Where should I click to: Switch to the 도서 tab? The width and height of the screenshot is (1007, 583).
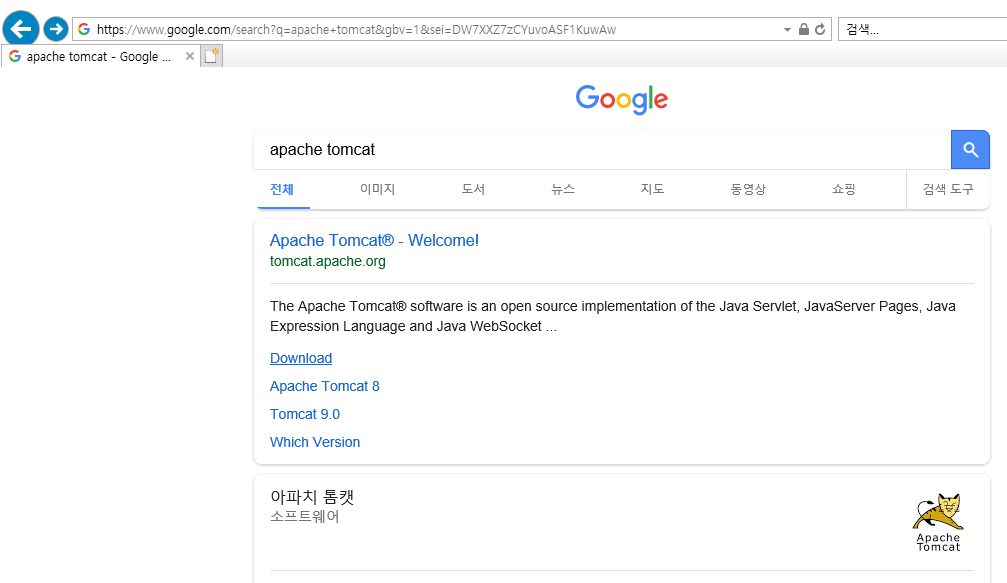[473, 189]
